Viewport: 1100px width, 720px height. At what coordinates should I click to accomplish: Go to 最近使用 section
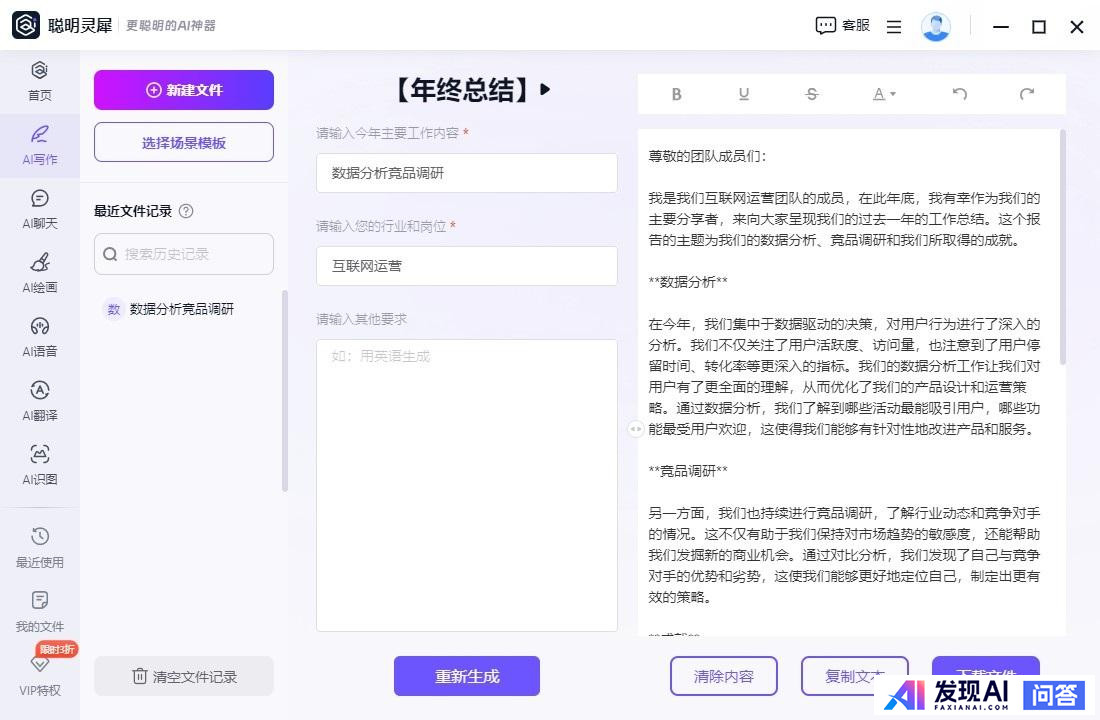pyautogui.click(x=40, y=547)
